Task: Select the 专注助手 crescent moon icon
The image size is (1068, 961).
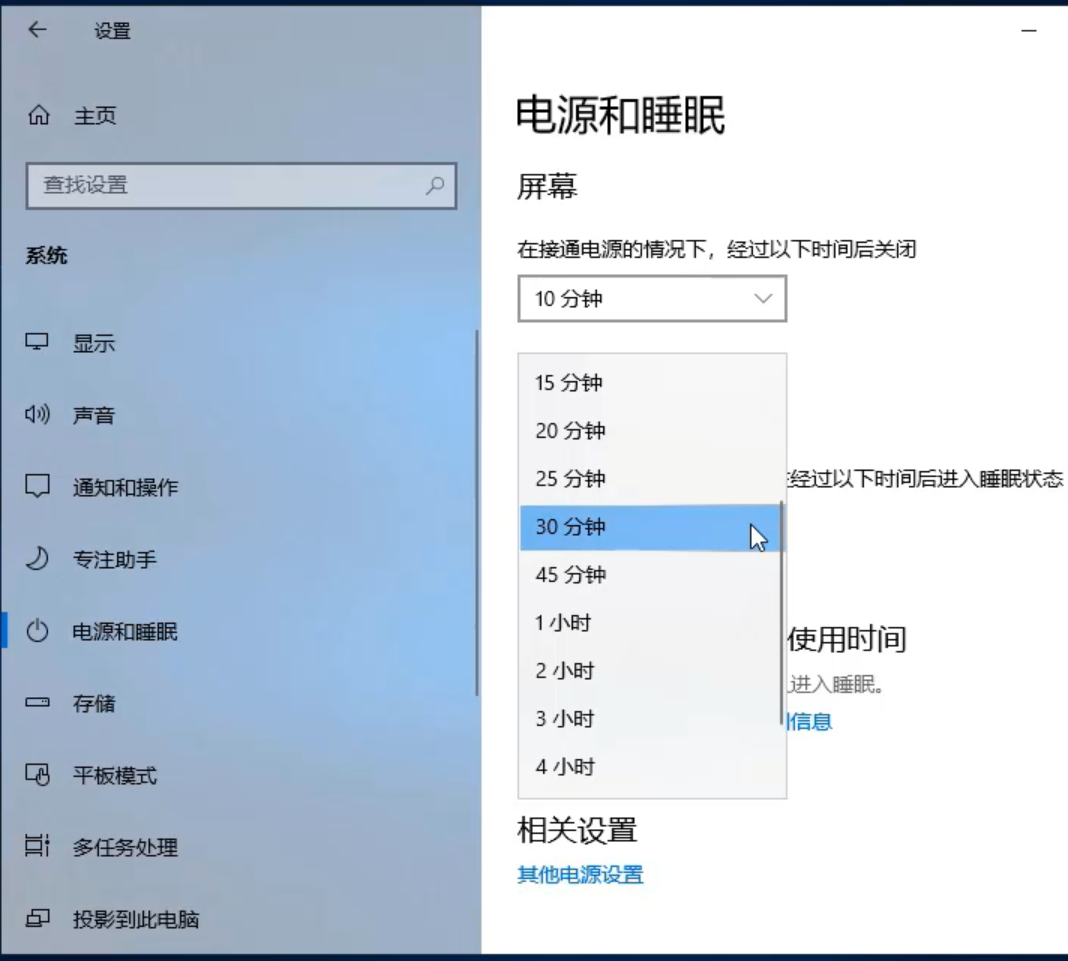Action: tap(37, 559)
